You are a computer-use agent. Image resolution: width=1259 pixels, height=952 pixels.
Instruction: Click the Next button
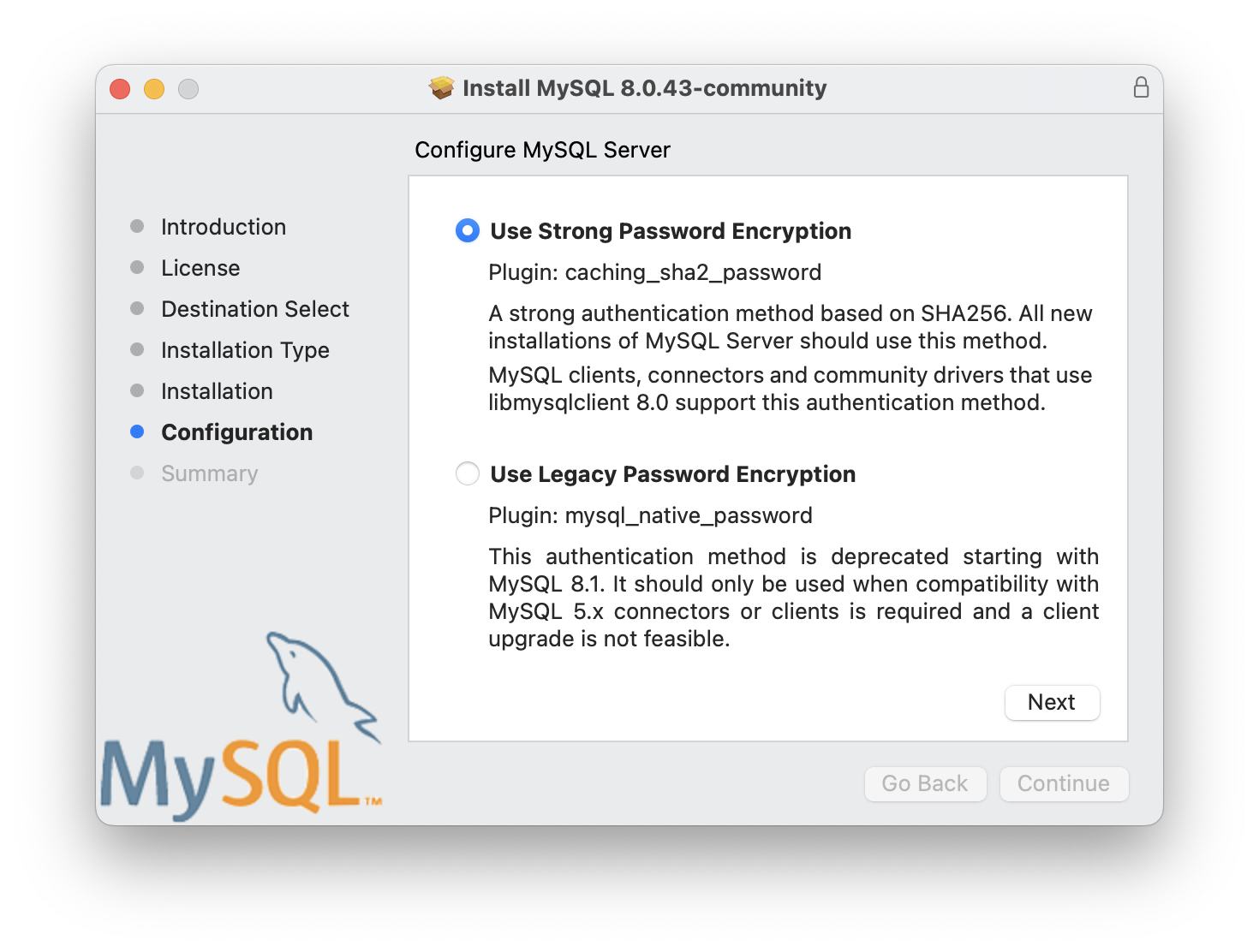1052,702
